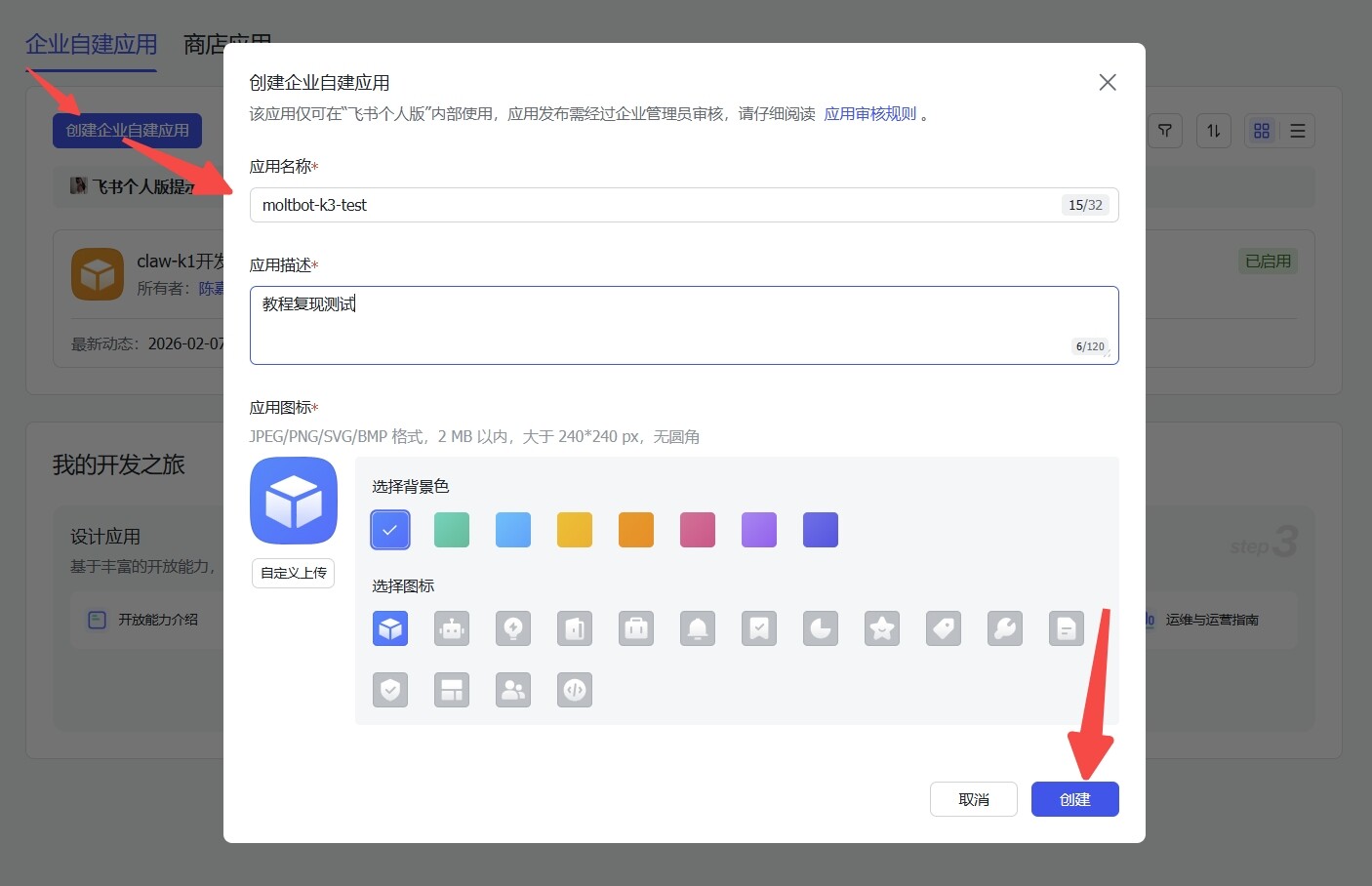Select the code brackets icon
Image resolution: width=1372 pixels, height=886 pixels.
coord(575,690)
